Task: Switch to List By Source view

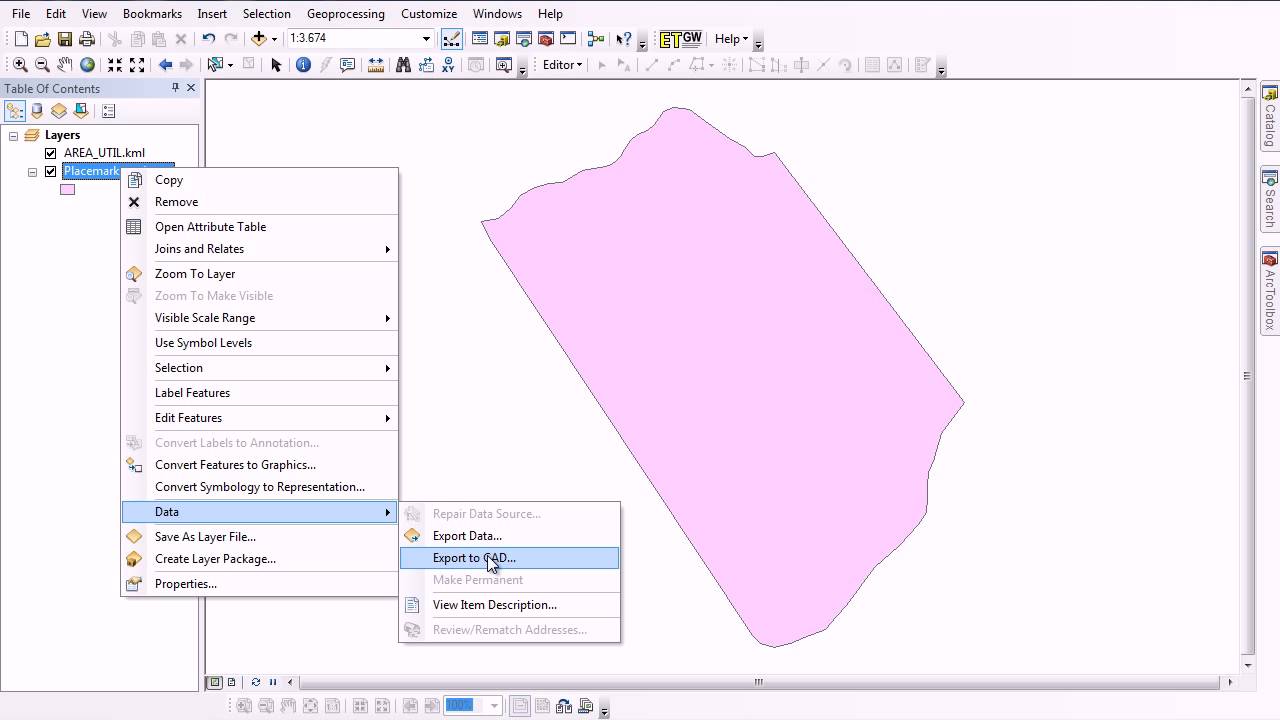Action: tap(37, 111)
